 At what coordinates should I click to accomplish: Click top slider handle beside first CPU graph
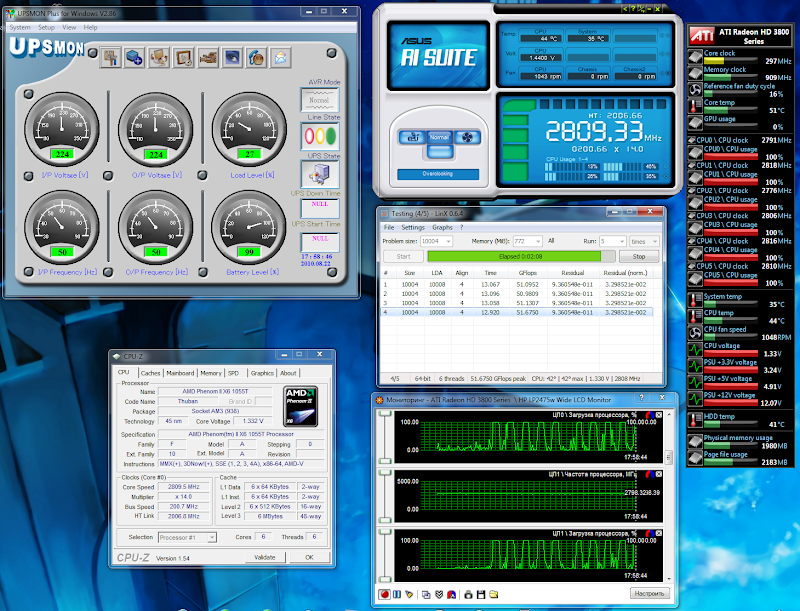(x=385, y=414)
